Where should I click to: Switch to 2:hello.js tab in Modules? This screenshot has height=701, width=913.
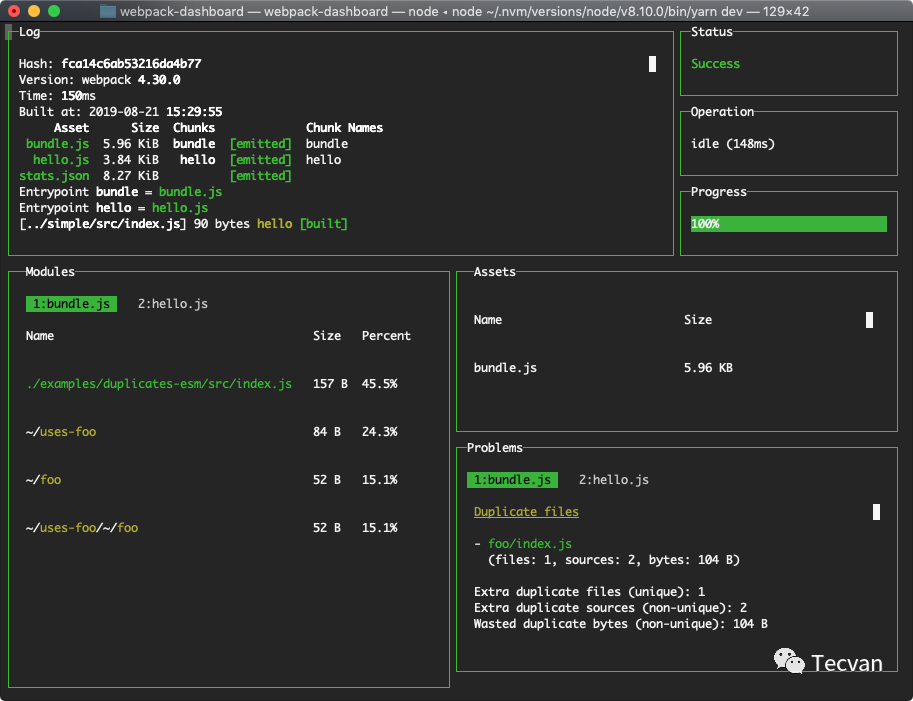pyautogui.click(x=173, y=304)
